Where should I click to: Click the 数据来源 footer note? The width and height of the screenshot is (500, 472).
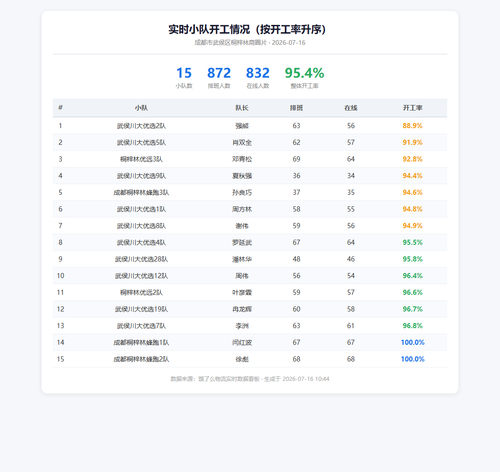pyautogui.click(x=250, y=379)
